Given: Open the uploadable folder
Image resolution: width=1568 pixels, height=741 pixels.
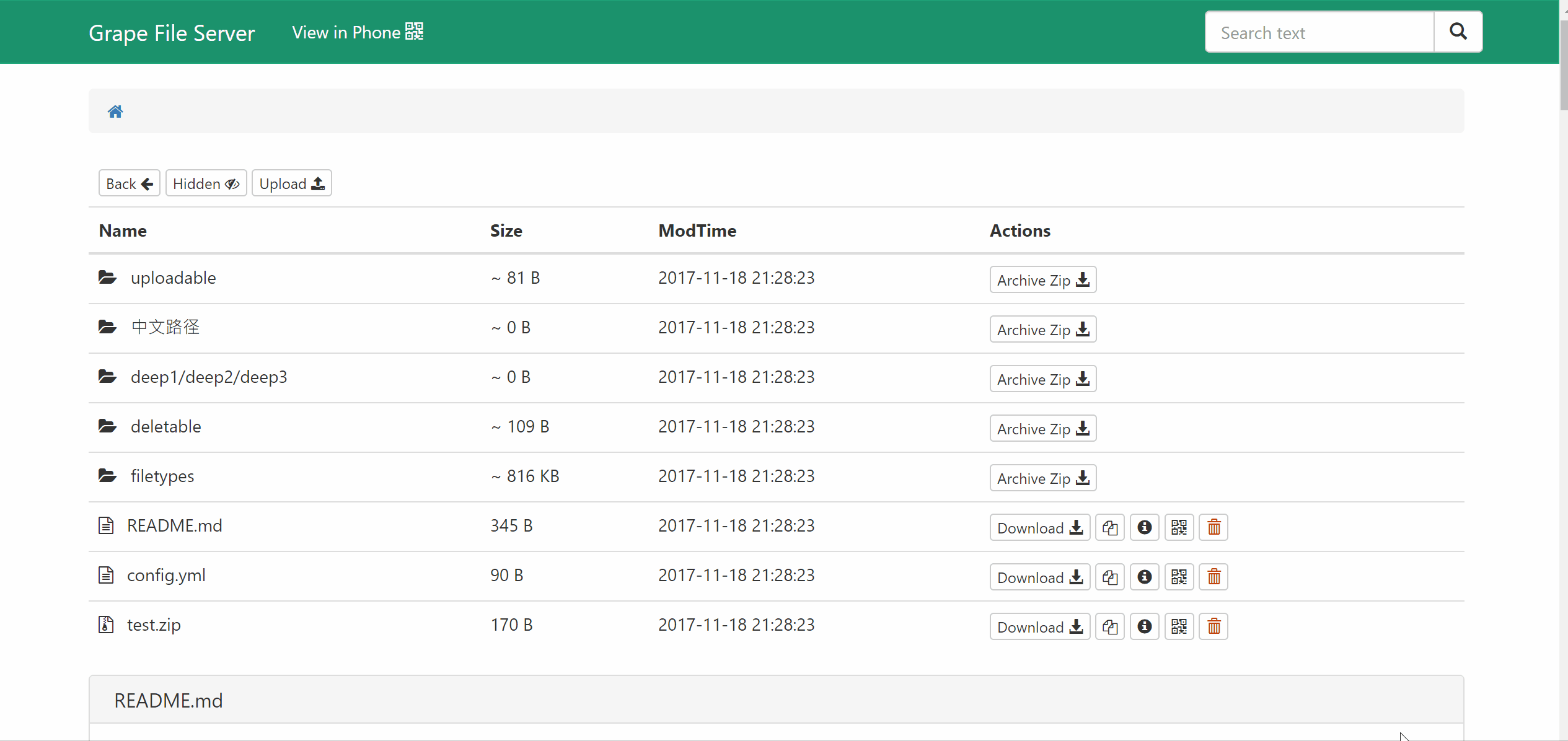Looking at the screenshot, I should click(173, 278).
